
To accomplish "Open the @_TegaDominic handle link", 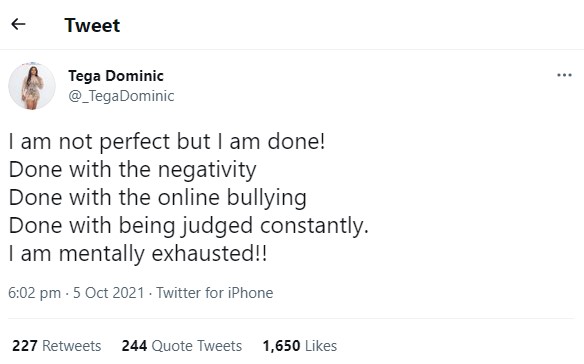I will 121,96.
